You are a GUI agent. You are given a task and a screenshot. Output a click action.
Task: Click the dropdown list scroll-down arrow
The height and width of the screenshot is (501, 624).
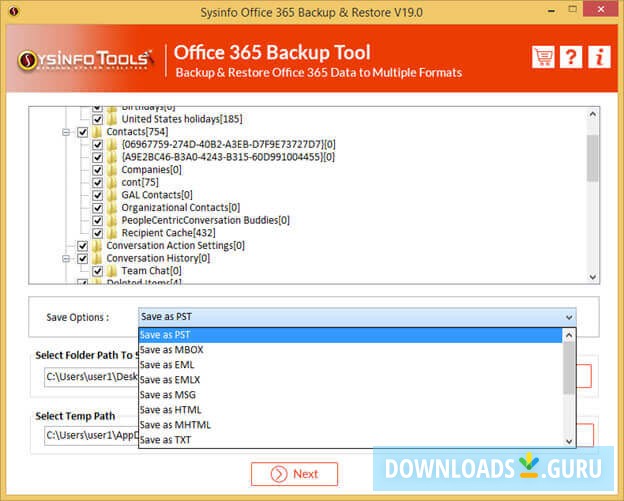tap(569, 441)
